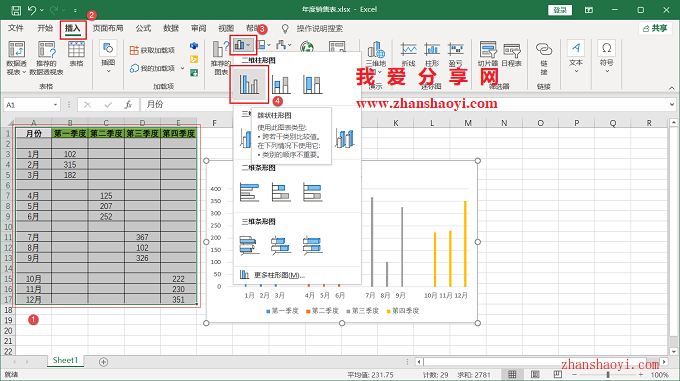Image resolution: width=680 pixels, height=381 pixels.
Task: Open the Text (文本) dropdown
Action: tap(576, 57)
